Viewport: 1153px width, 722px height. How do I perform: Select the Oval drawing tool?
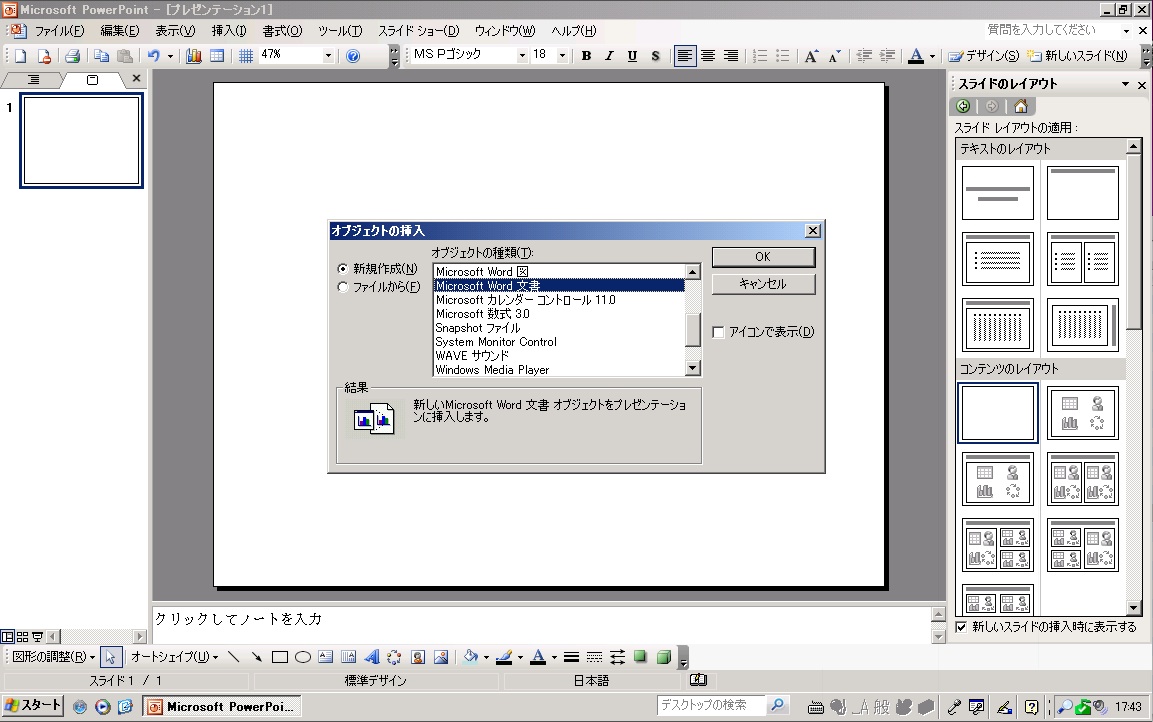[x=303, y=657]
